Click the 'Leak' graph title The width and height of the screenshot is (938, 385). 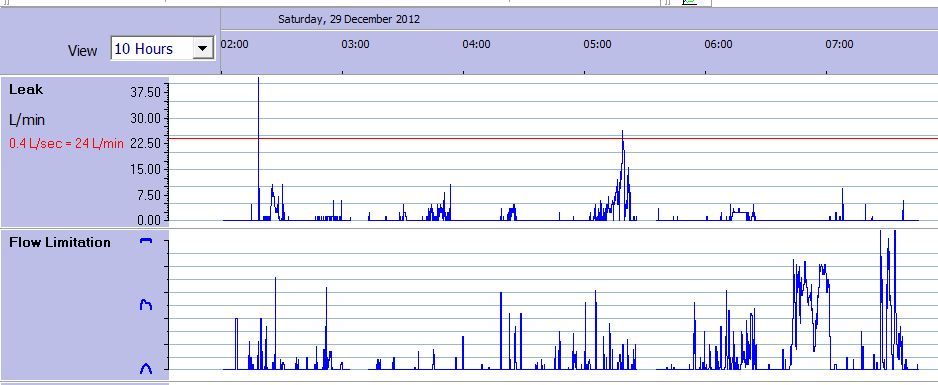(26, 90)
